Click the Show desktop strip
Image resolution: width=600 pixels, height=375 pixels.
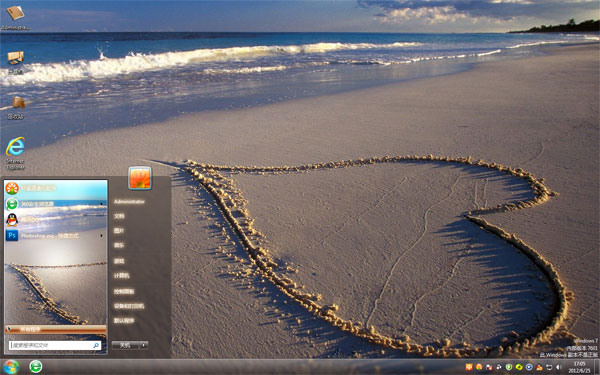[597, 367]
